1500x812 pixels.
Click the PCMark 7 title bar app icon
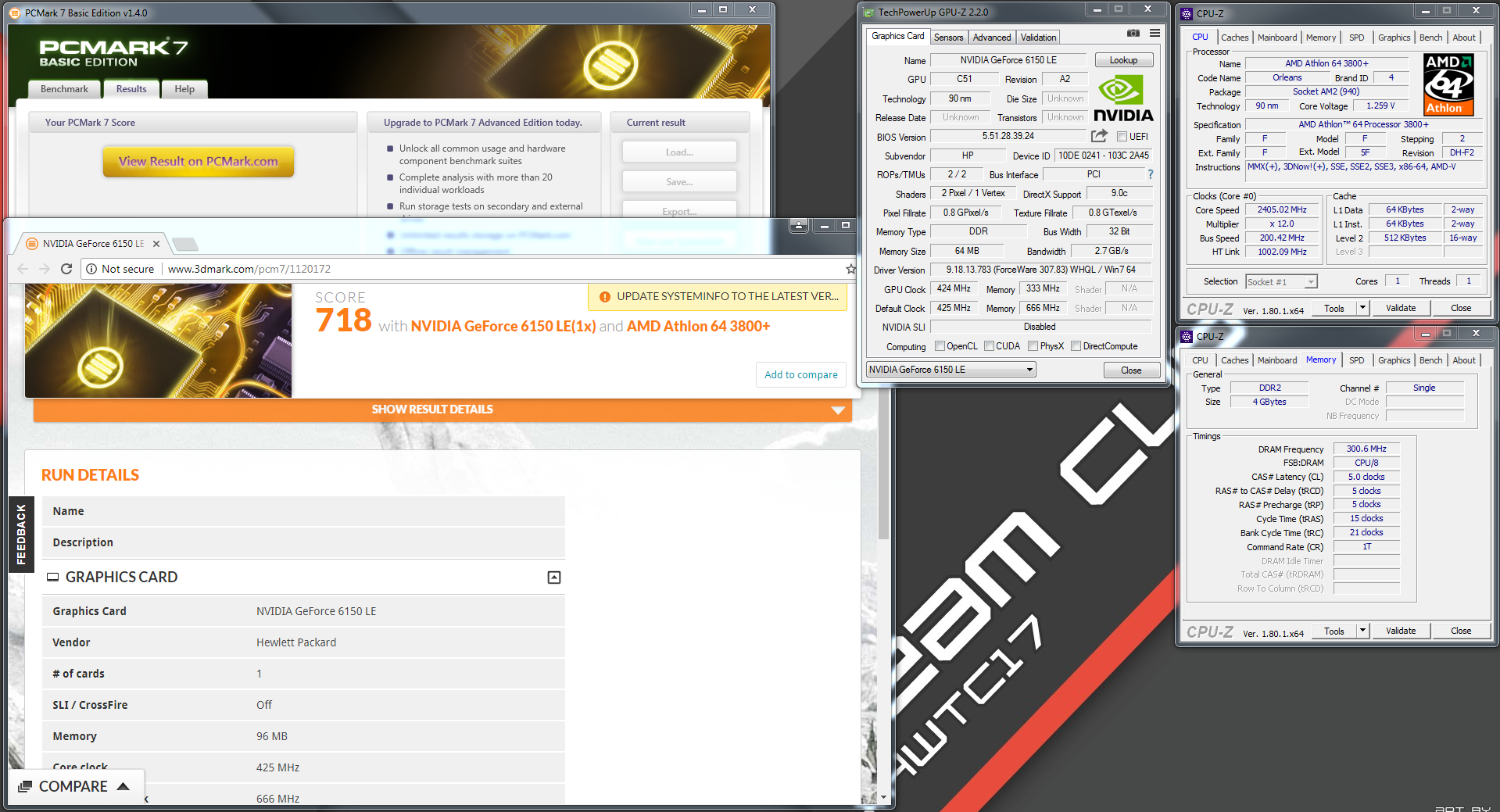coord(15,13)
